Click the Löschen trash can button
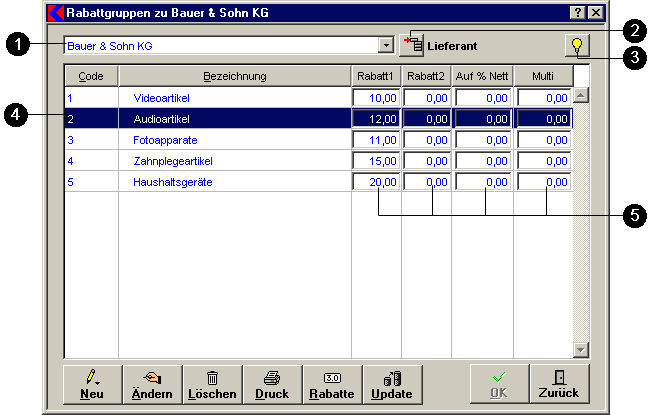 [x=212, y=383]
